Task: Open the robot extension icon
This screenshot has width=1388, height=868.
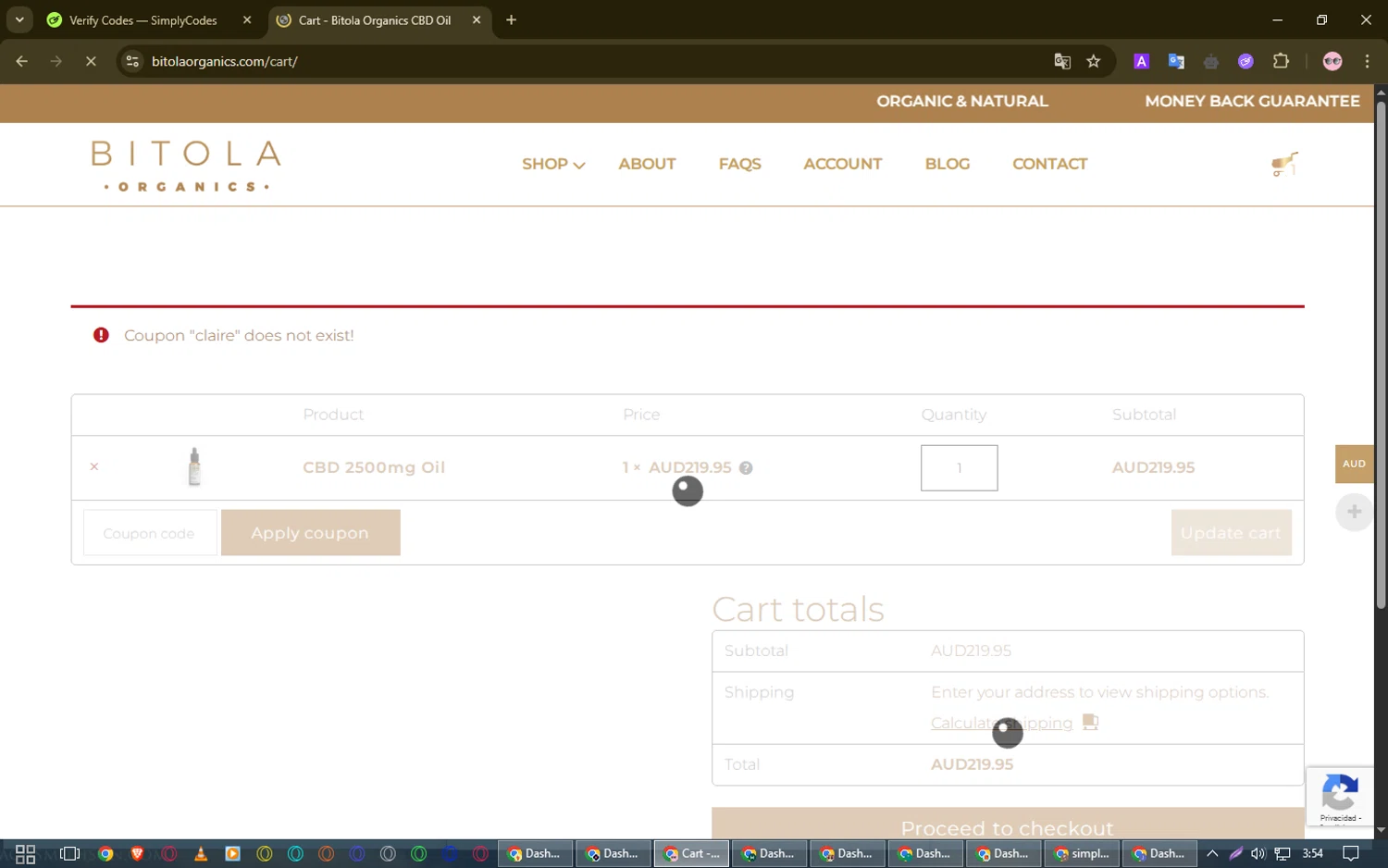Action: (1211, 61)
